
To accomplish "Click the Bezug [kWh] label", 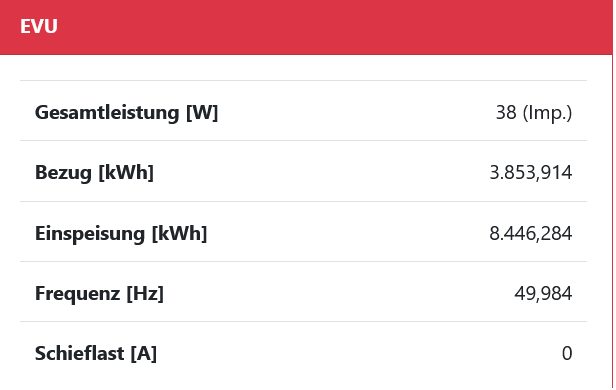I will (94, 173).
